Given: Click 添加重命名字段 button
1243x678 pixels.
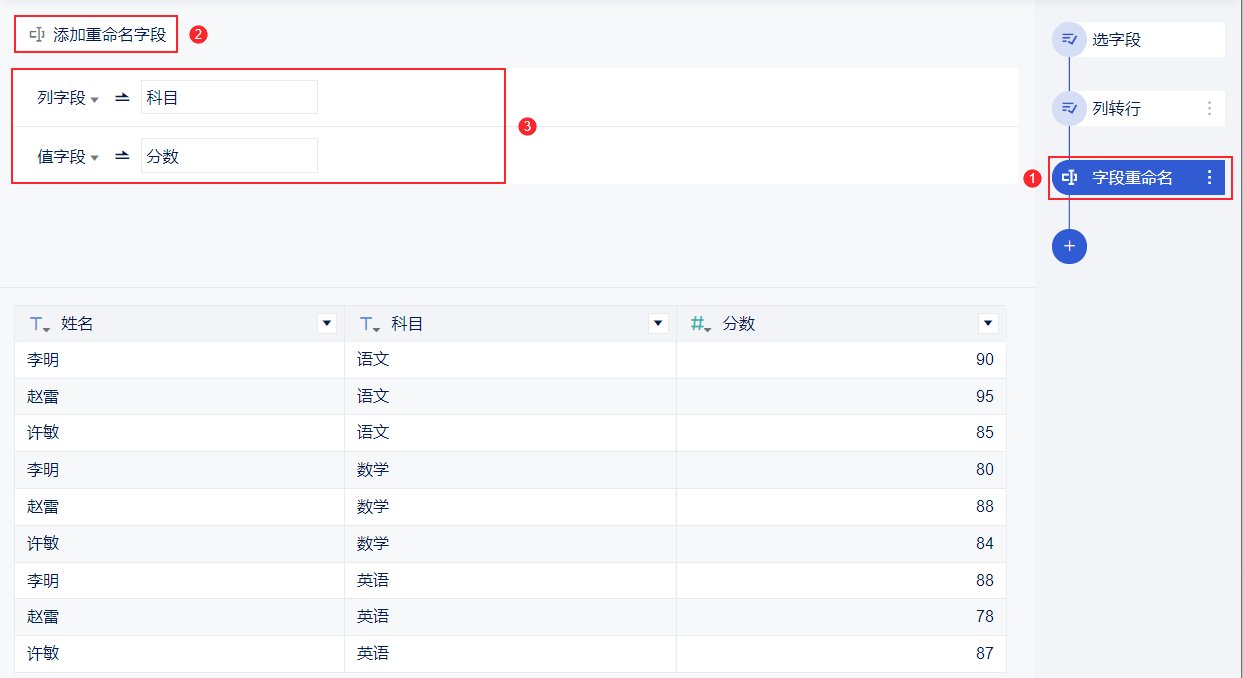Looking at the screenshot, I should (97, 34).
